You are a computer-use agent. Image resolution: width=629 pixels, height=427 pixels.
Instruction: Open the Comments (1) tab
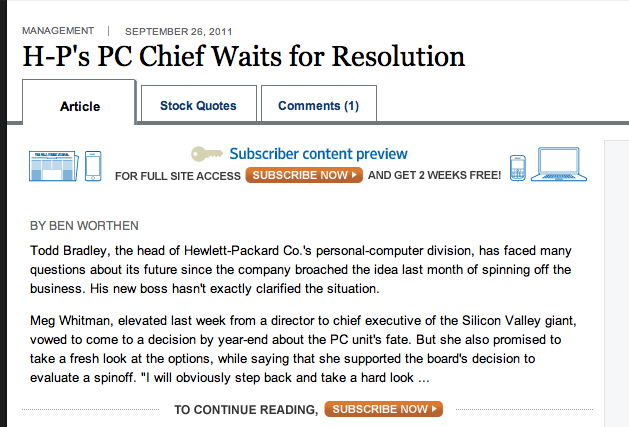click(x=319, y=104)
